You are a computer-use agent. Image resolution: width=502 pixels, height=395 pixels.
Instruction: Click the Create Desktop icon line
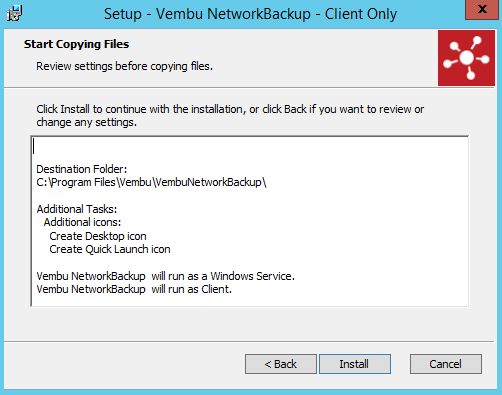tap(98, 236)
